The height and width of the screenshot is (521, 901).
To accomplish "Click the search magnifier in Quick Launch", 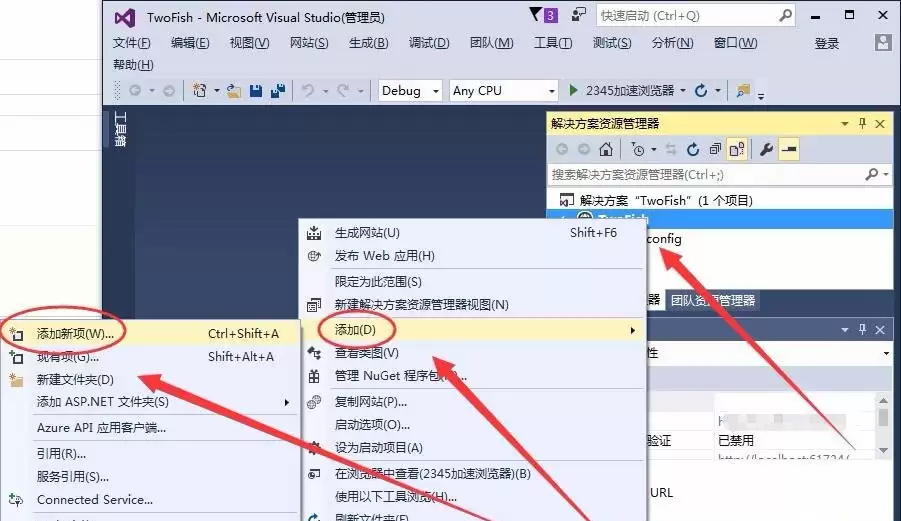I will [786, 16].
